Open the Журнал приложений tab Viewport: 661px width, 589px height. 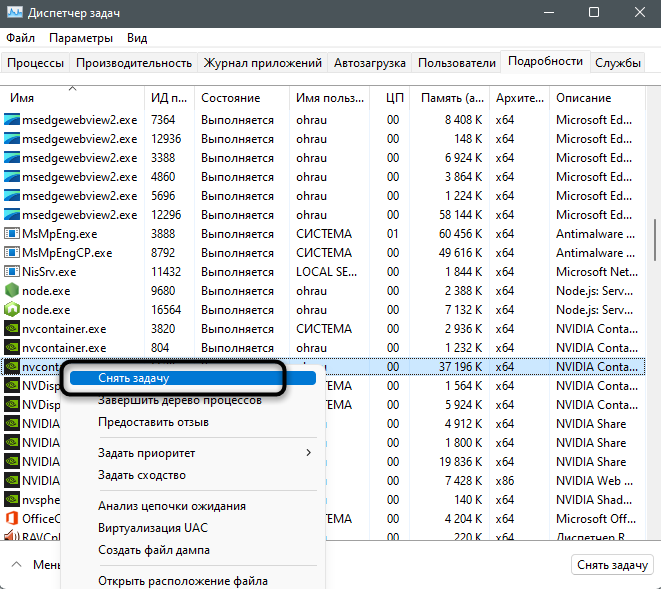pyautogui.click(x=262, y=63)
